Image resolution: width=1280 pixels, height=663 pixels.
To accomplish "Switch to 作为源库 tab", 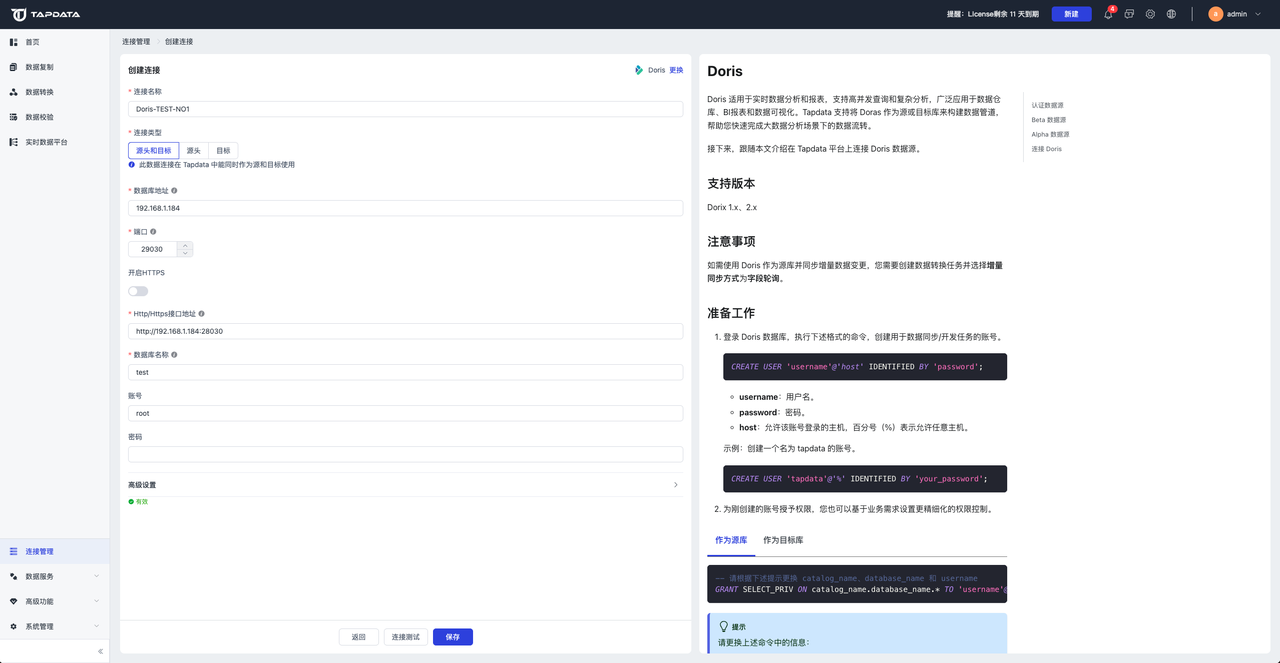I will [731, 540].
